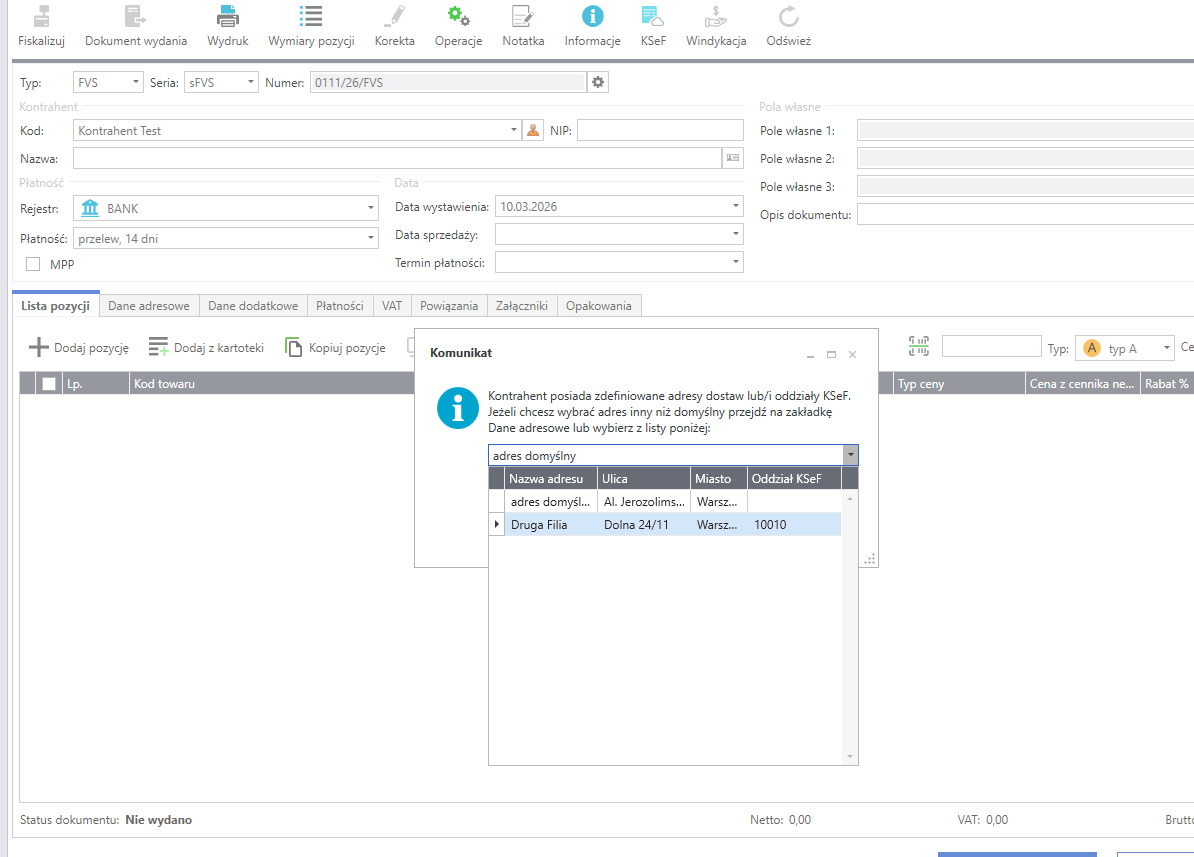Image resolution: width=1194 pixels, height=857 pixels.
Task: Open Wymiary pozycji tool
Action: (x=311, y=17)
